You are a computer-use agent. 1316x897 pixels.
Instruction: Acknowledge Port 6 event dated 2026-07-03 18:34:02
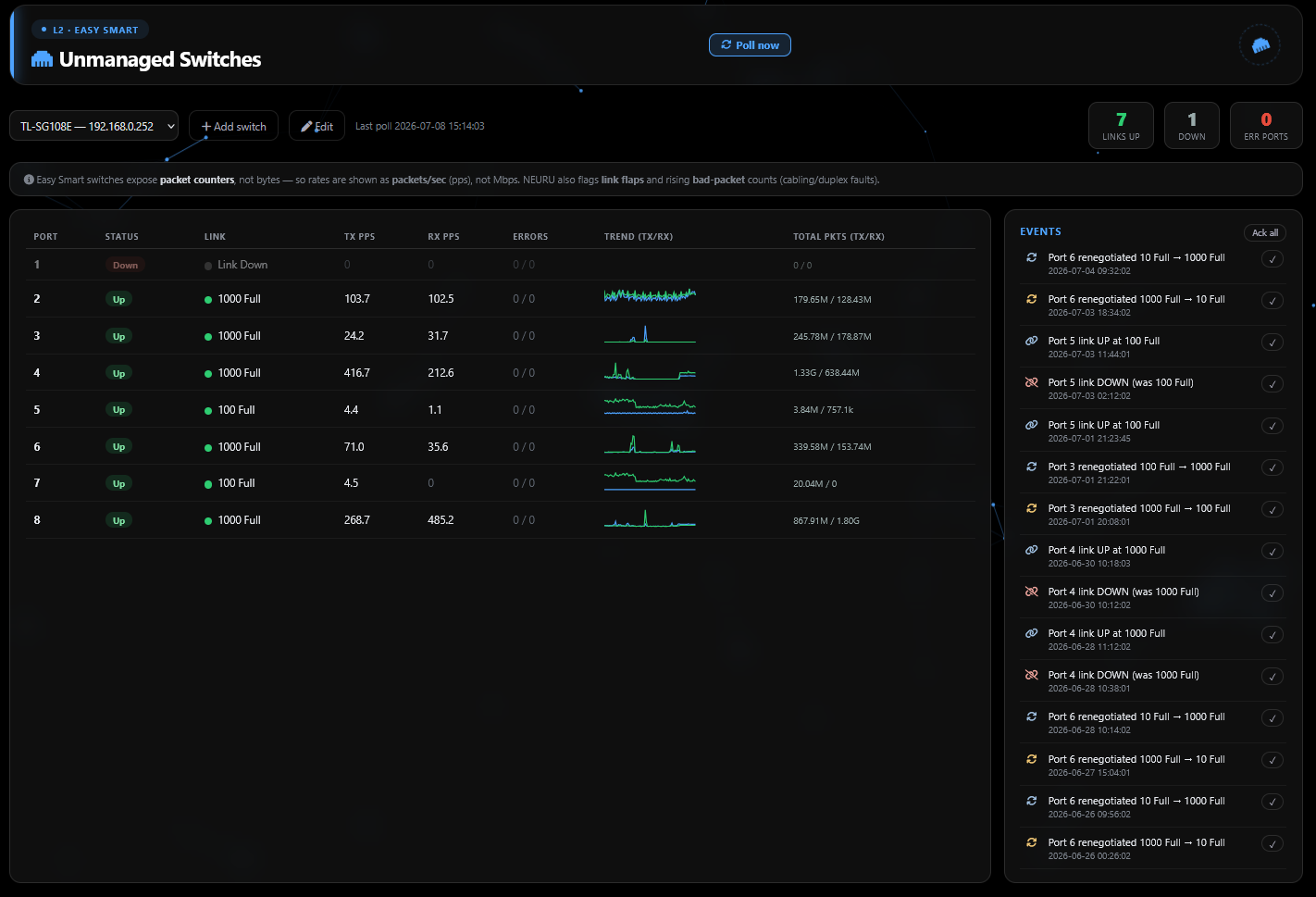[x=1273, y=301]
